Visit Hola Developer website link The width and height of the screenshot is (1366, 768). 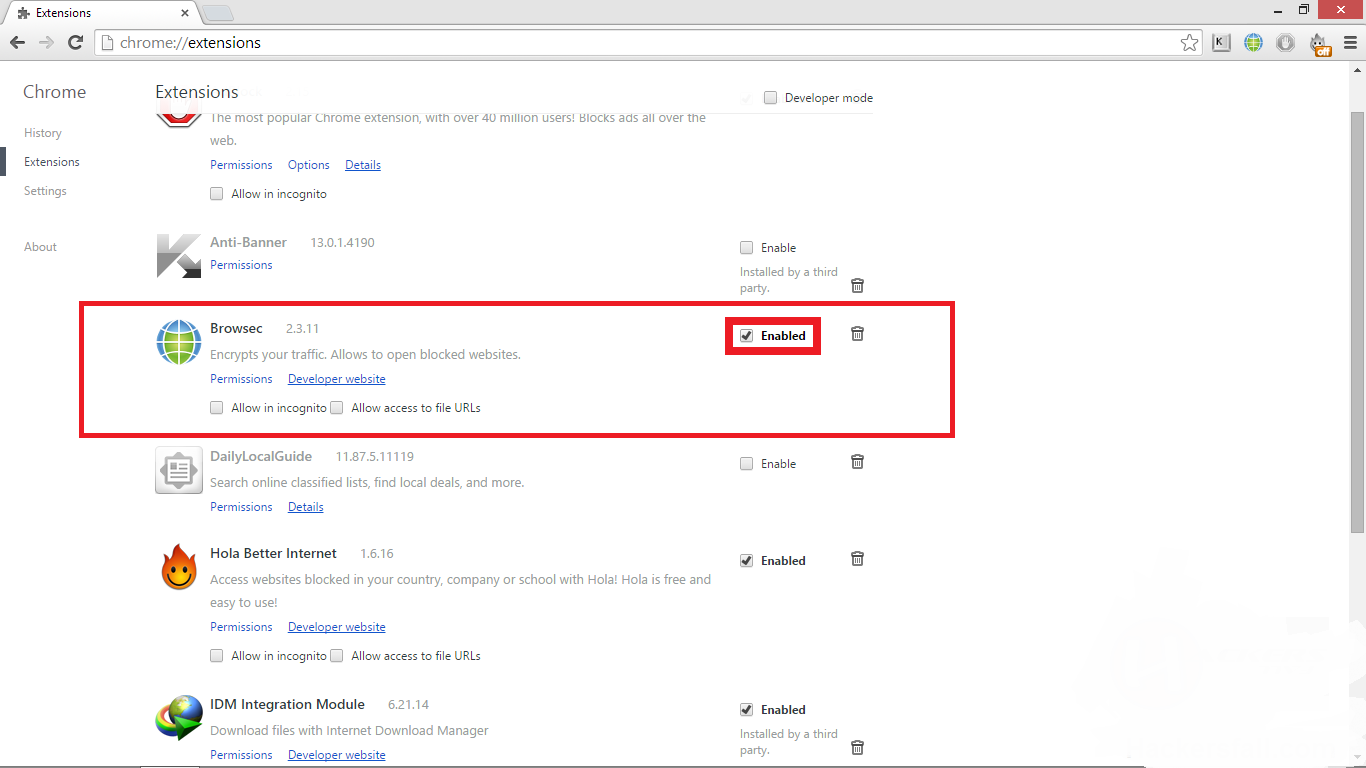[337, 627]
